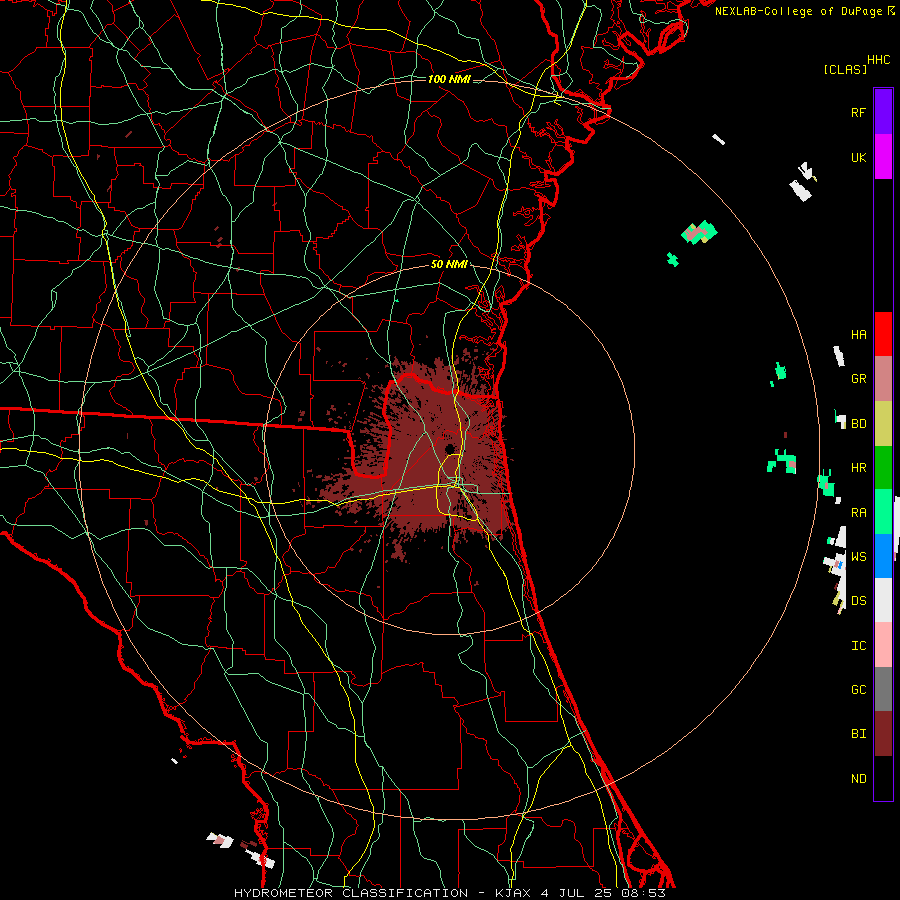Choose the DS white legend swatch

883,600
